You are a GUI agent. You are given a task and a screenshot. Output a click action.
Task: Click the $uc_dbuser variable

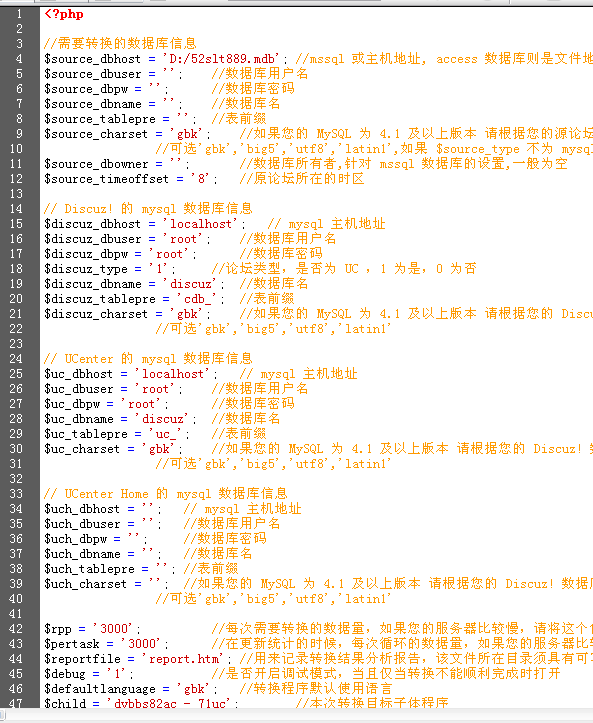tap(78, 389)
